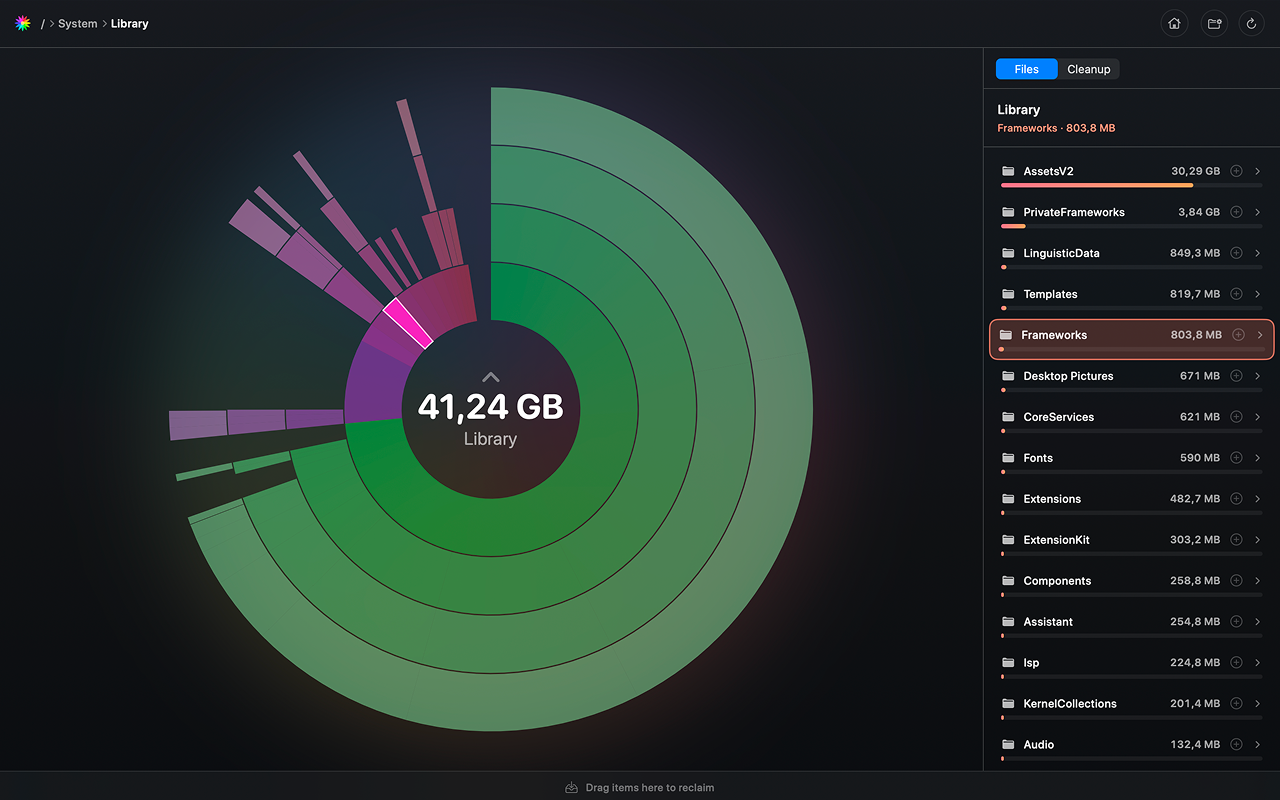Viewport: 1280px width, 800px height.
Task: Click the Fonts folder icon
Action: coord(1008,458)
